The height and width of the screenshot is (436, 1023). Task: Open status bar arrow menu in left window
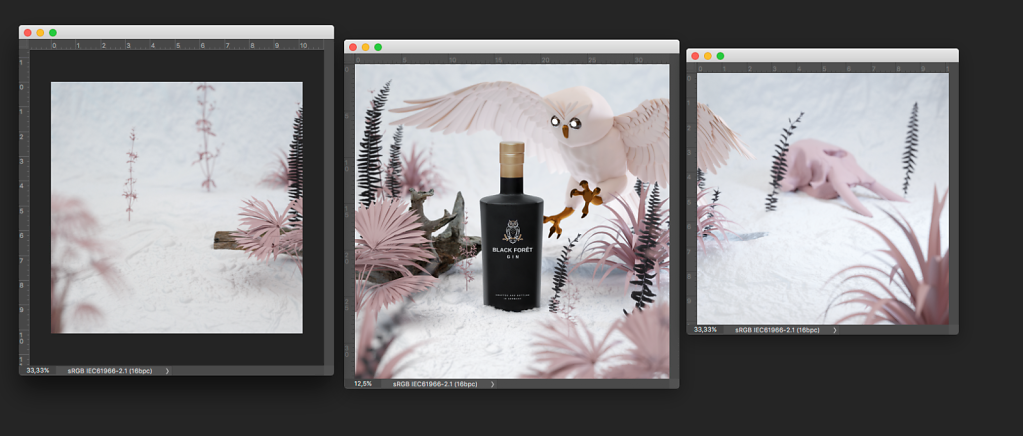(167, 371)
